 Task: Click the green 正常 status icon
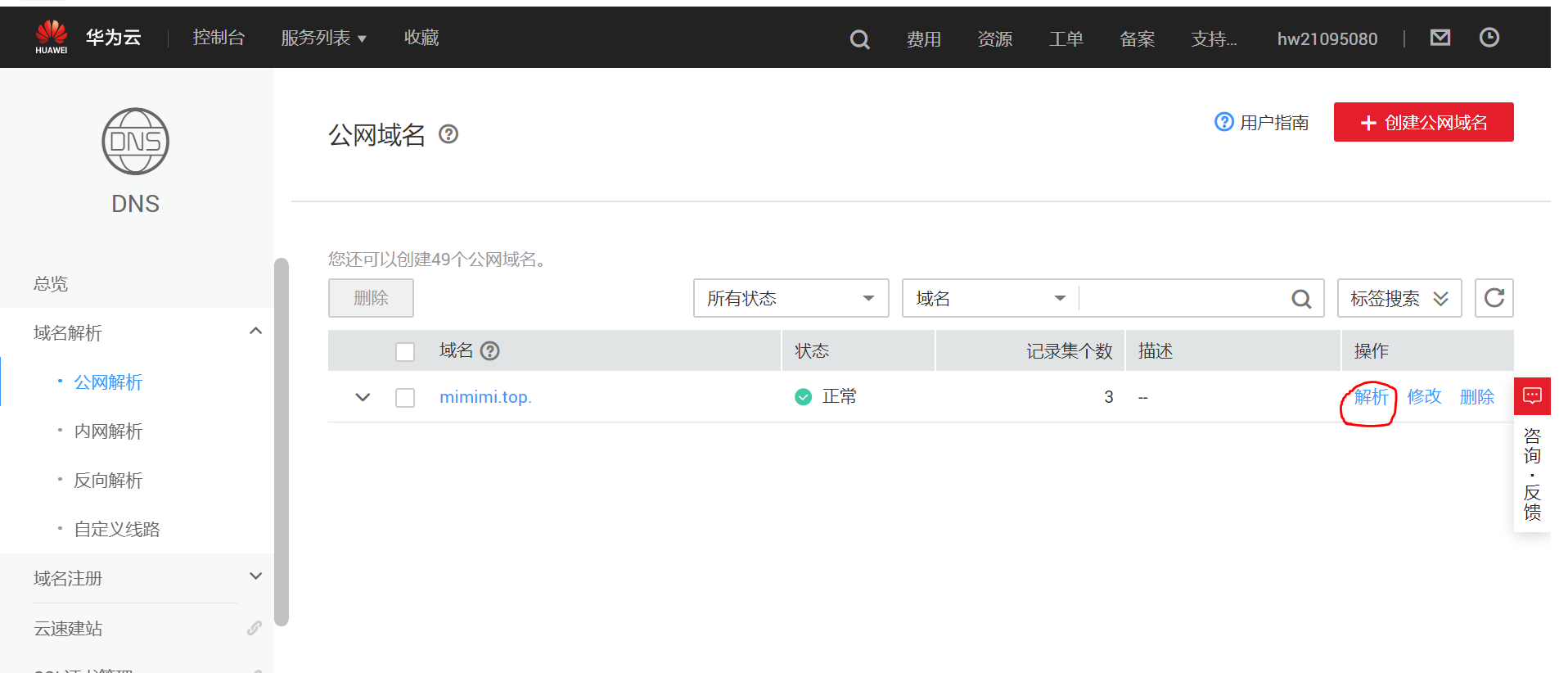[x=804, y=397]
